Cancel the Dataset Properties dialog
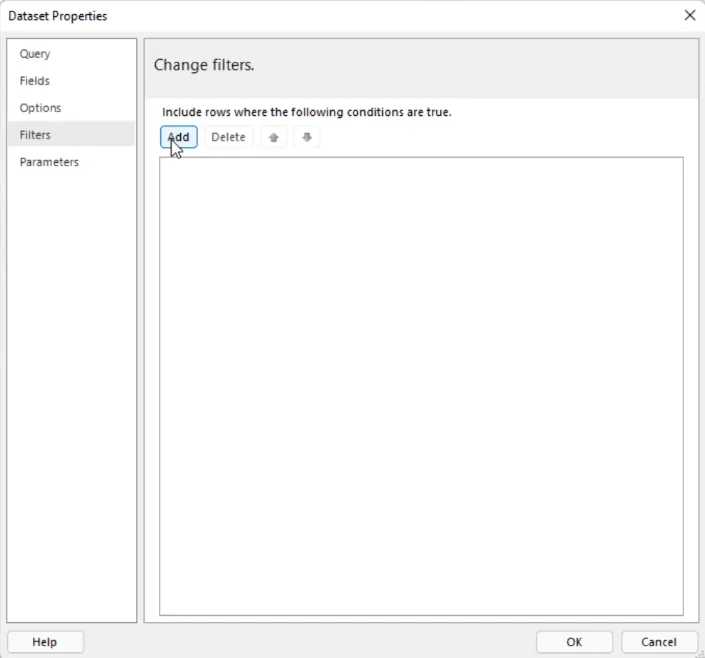The height and width of the screenshot is (658, 705). point(658,642)
